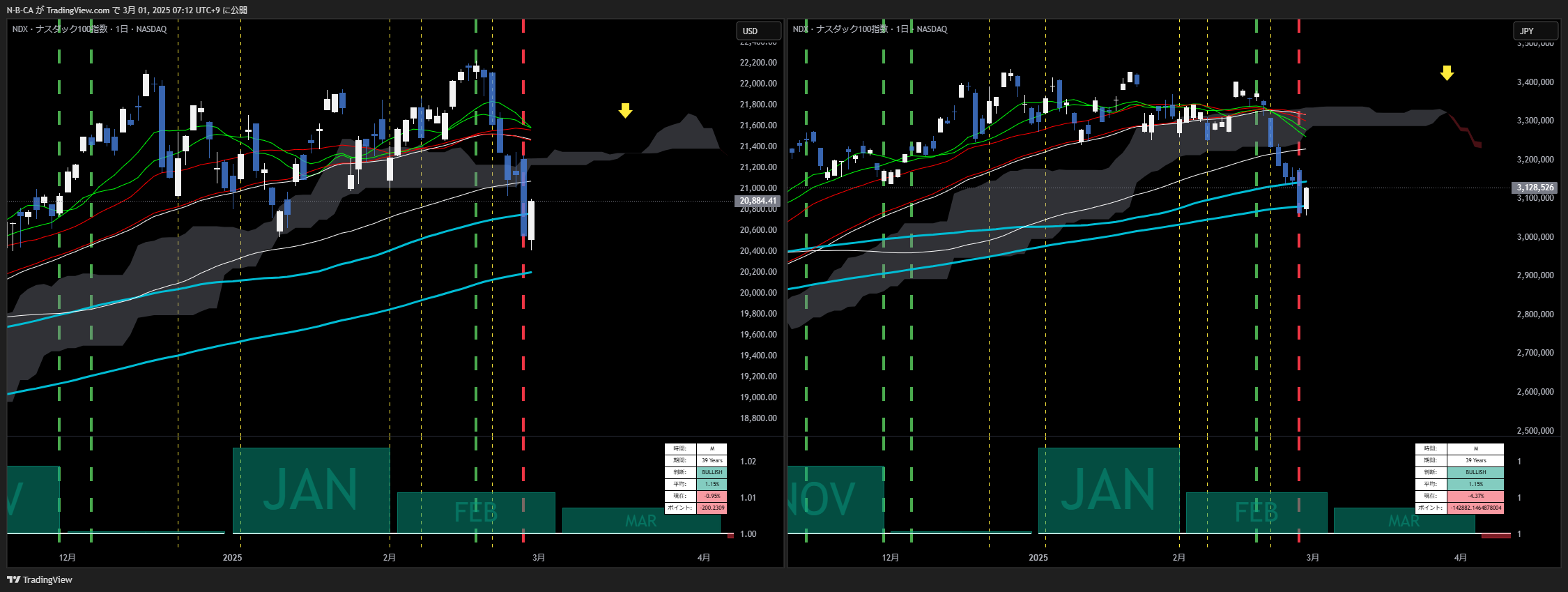Click the ポイント row label in JPY table
Viewport: 1568px width, 592px height.
(1431, 508)
